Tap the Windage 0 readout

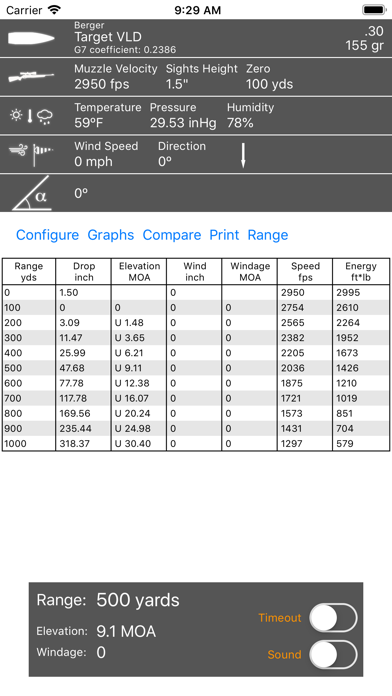tap(101, 652)
